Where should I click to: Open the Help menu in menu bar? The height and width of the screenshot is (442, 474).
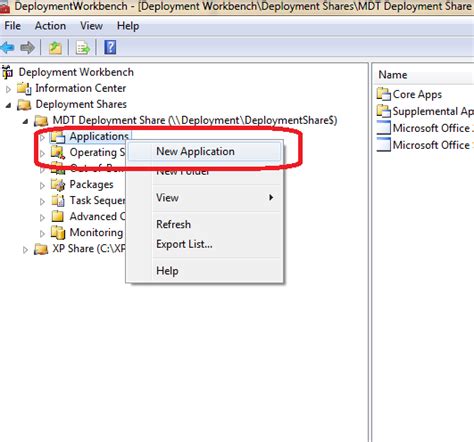pos(128,26)
